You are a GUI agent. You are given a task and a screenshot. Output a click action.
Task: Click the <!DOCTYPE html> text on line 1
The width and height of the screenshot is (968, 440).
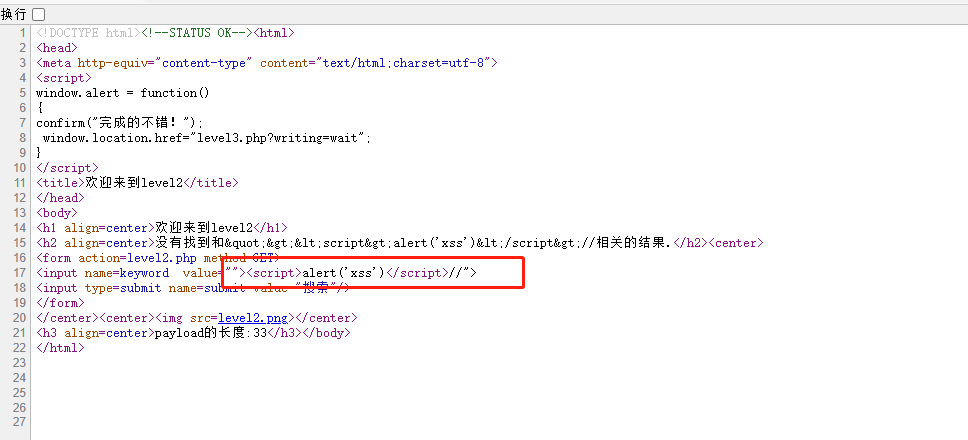[x=88, y=33]
